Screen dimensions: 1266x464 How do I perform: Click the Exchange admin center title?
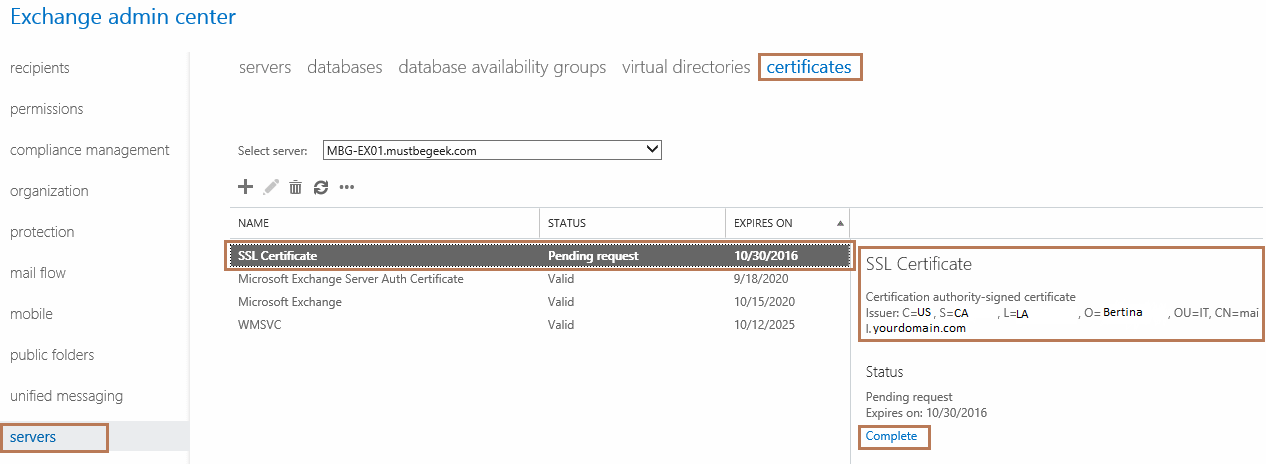[x=123, y=17]
